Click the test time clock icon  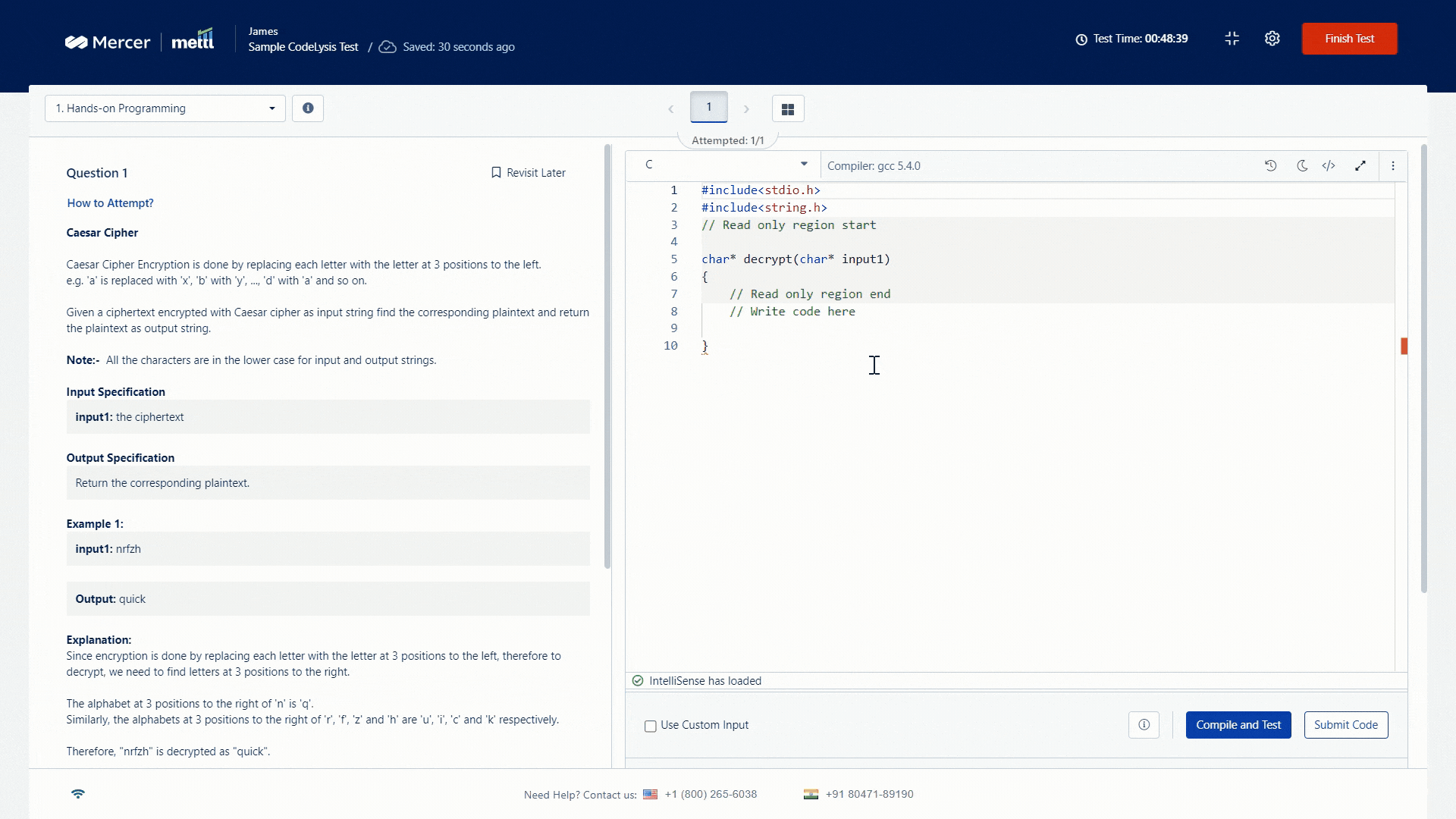(x=1081, y=39)
